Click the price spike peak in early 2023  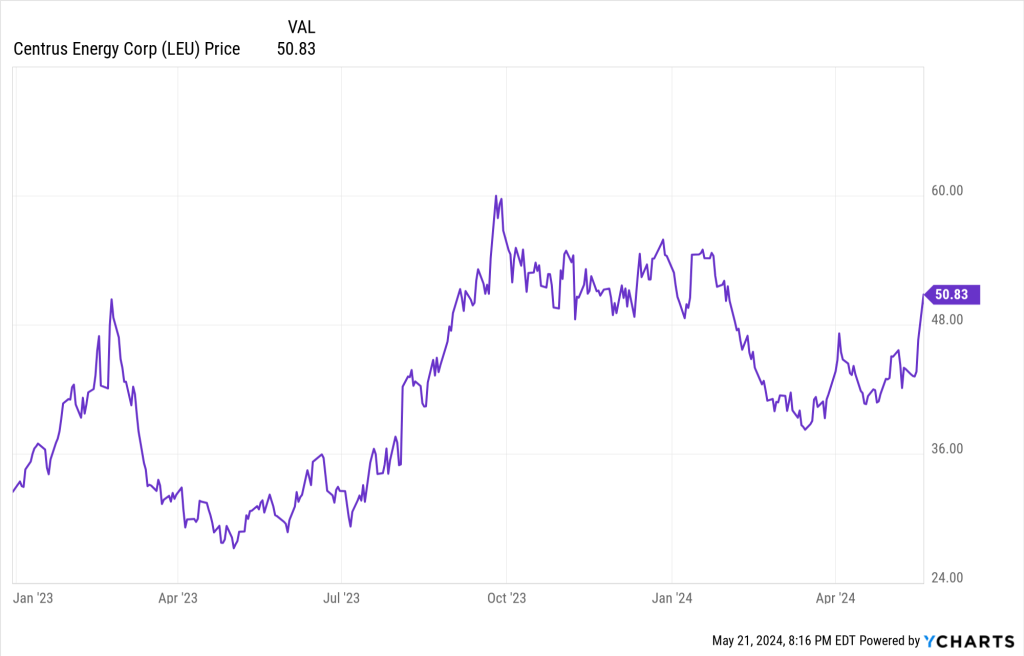112,299
